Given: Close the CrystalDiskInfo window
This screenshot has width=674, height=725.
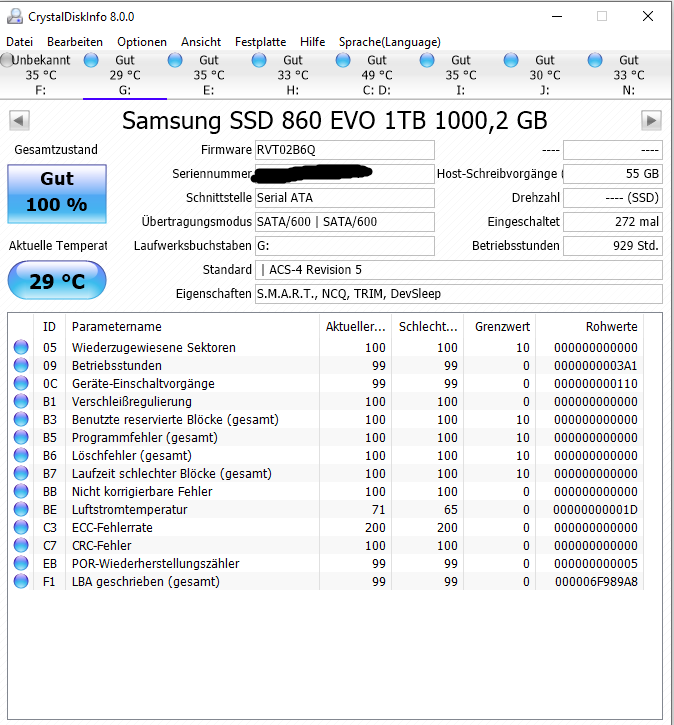Looking at the screenshot, I should point(648,16).
